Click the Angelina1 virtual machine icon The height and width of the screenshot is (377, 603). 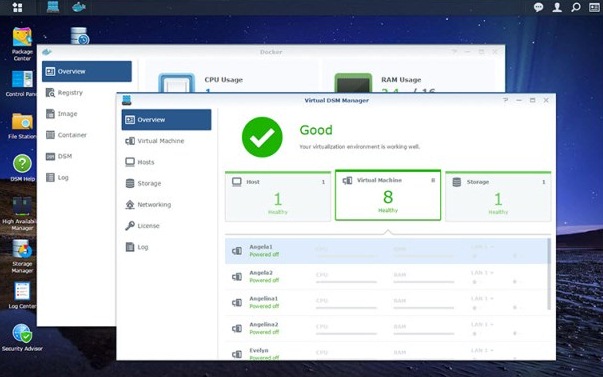(237, 303)
